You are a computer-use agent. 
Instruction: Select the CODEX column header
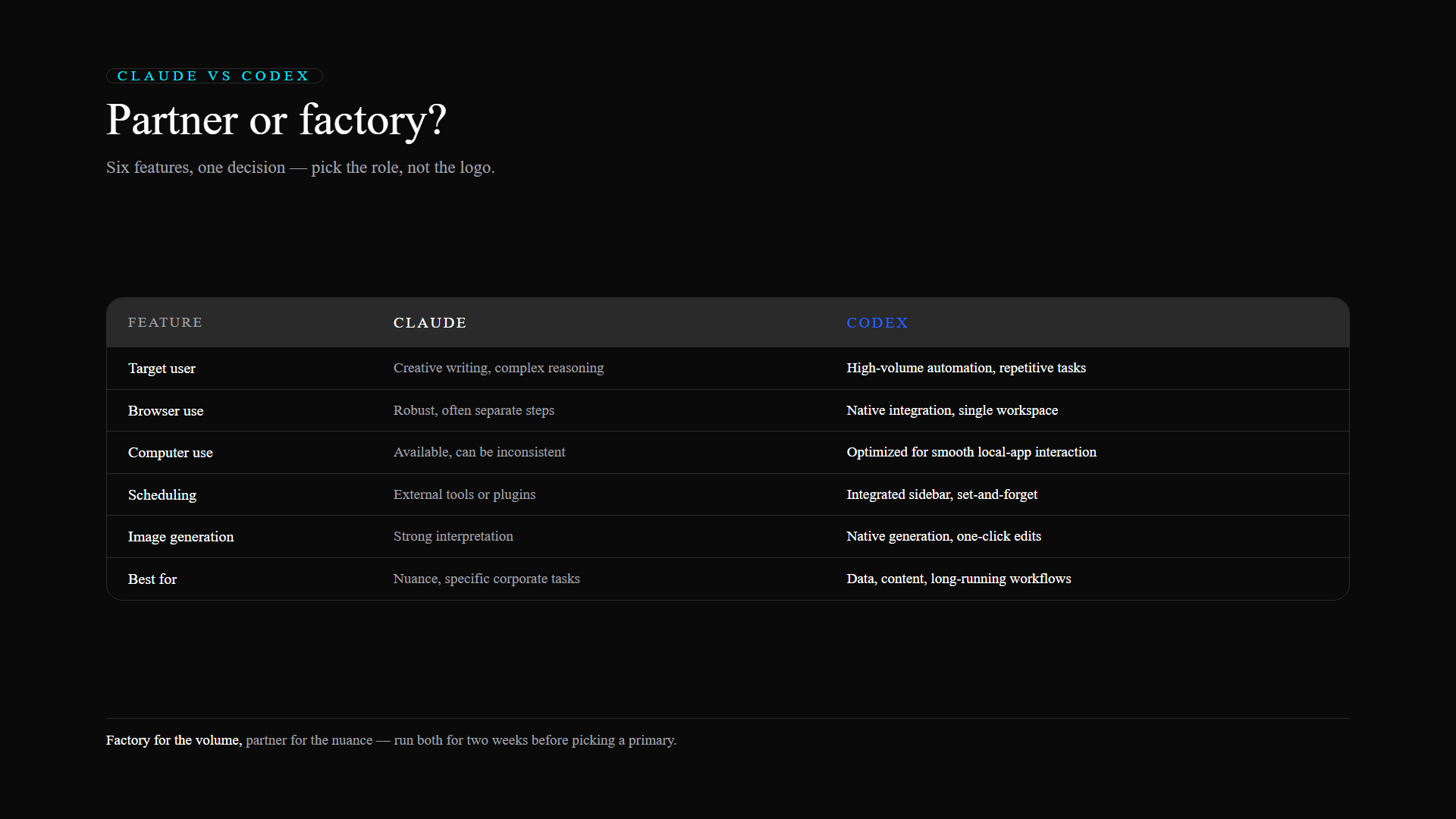(x=877, y=322)
